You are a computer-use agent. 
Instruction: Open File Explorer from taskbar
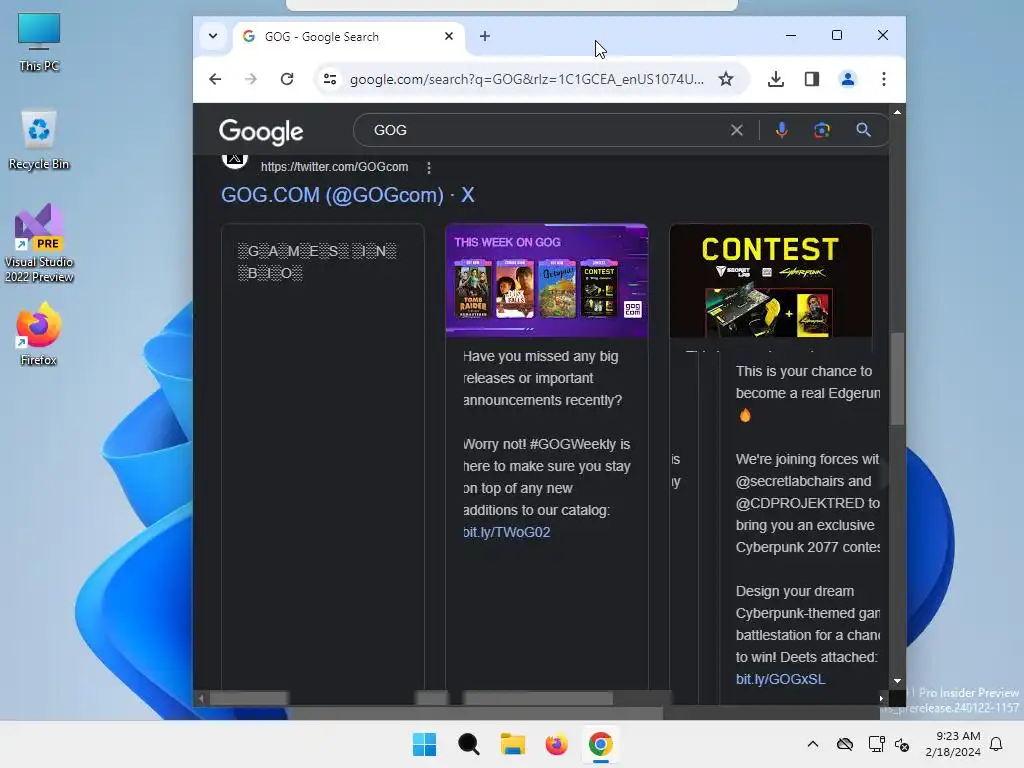[x=513, y=744]
